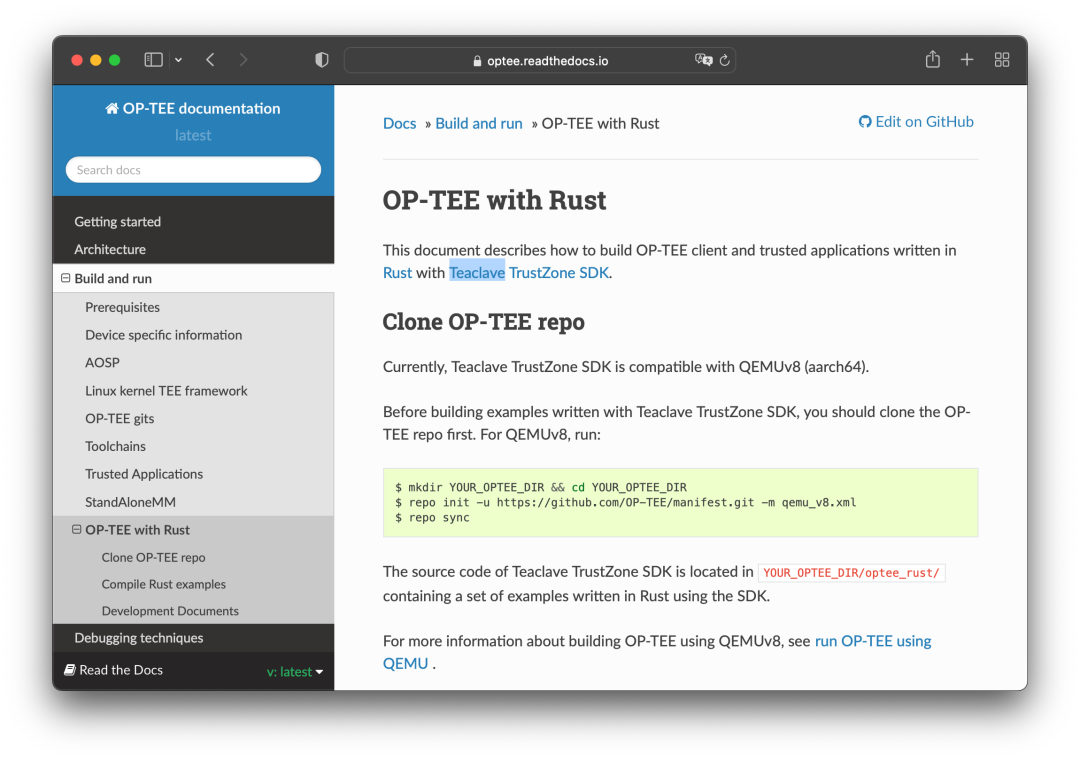Open the version latest dropdown
This screenshot has width=1080, height=760.
pos(295,672)
